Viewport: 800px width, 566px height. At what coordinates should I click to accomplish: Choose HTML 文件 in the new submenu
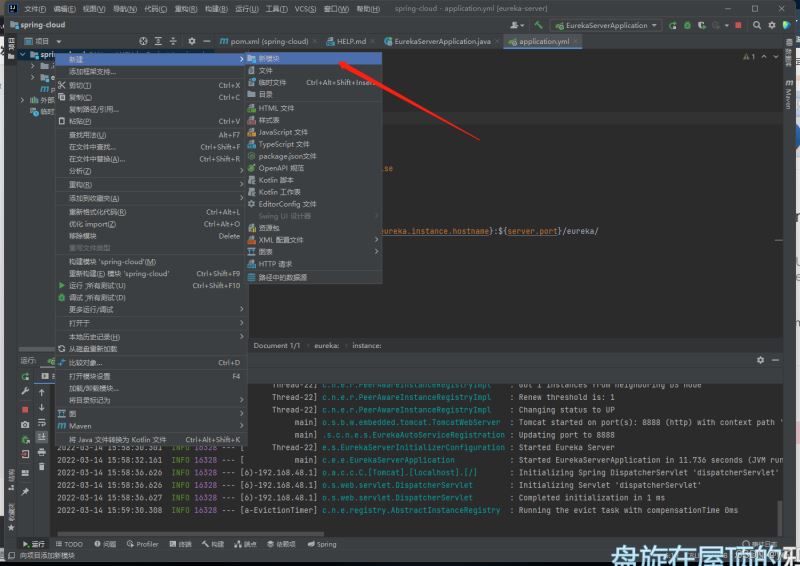tap(276, 108)
